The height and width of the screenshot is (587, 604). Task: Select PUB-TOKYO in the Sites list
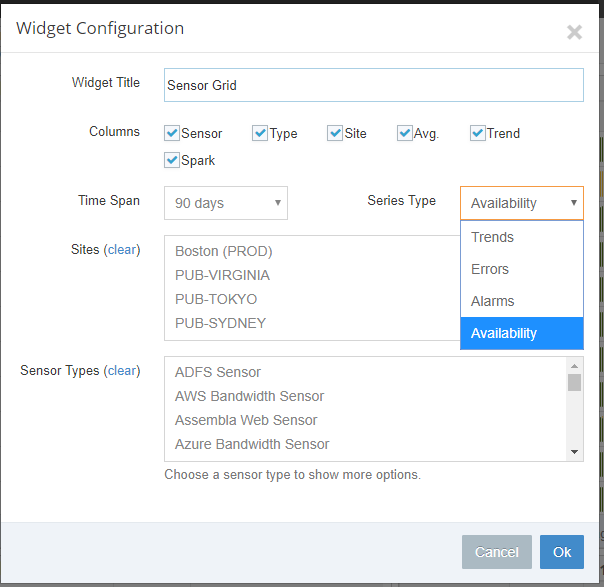216,299
